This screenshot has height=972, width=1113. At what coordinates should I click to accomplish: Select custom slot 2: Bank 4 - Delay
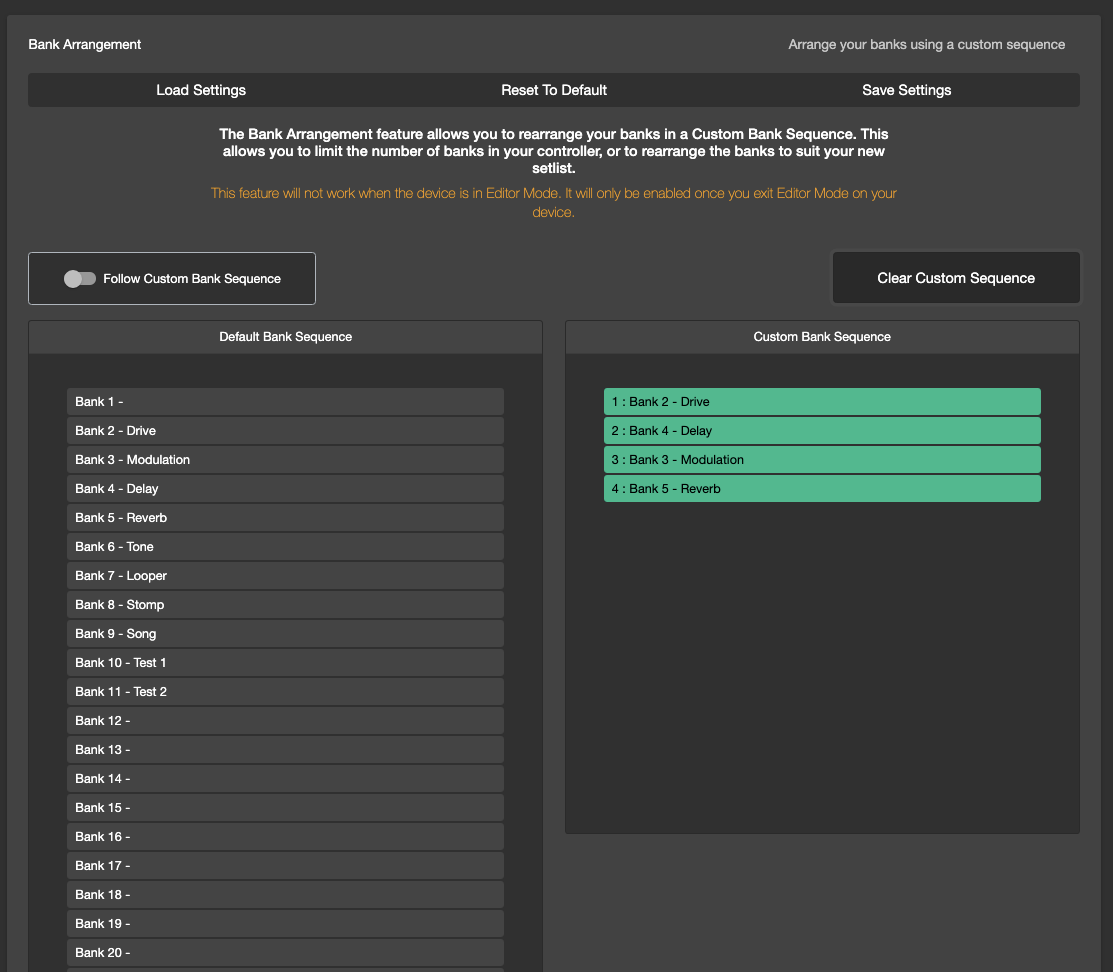click(822, 431)
